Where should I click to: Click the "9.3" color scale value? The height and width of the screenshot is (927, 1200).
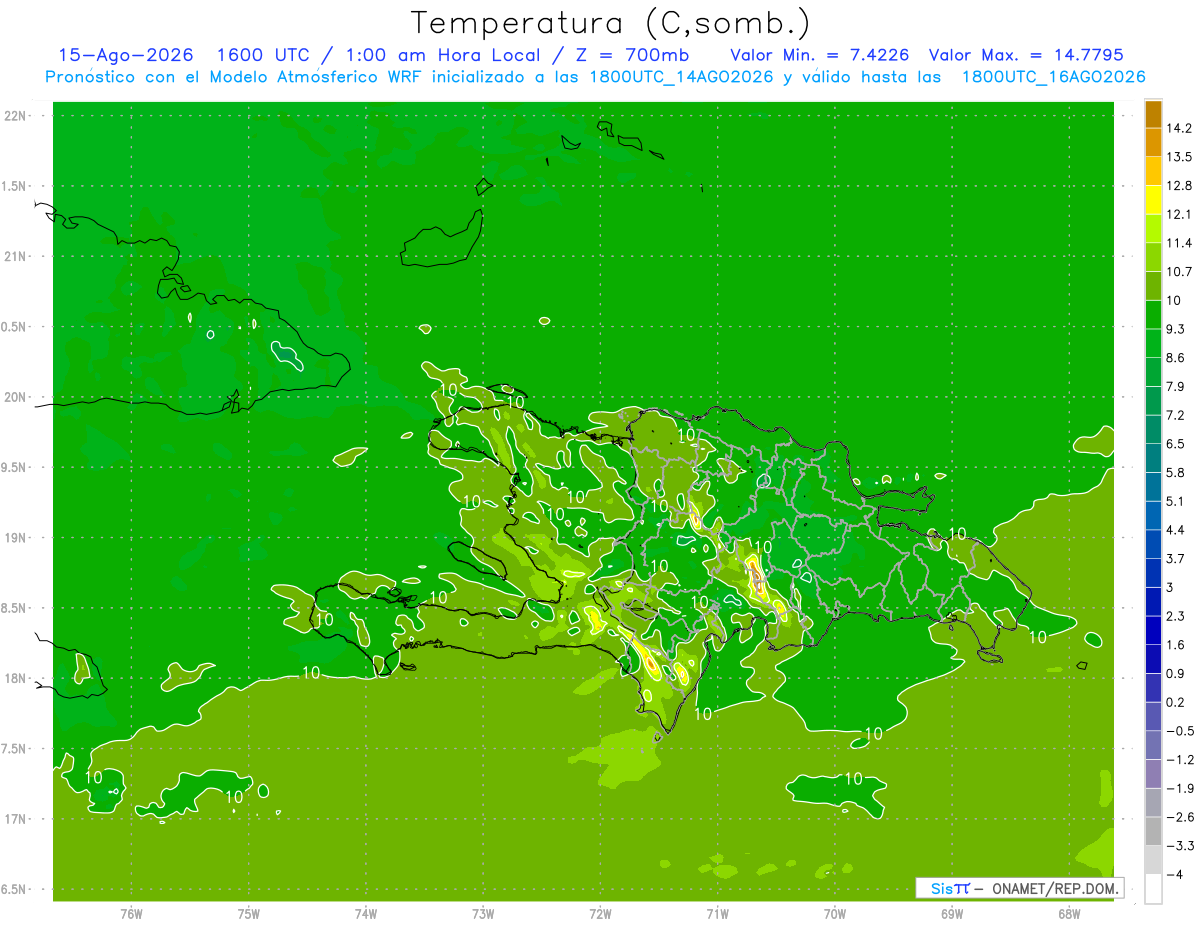click(x=1176, y=329)
